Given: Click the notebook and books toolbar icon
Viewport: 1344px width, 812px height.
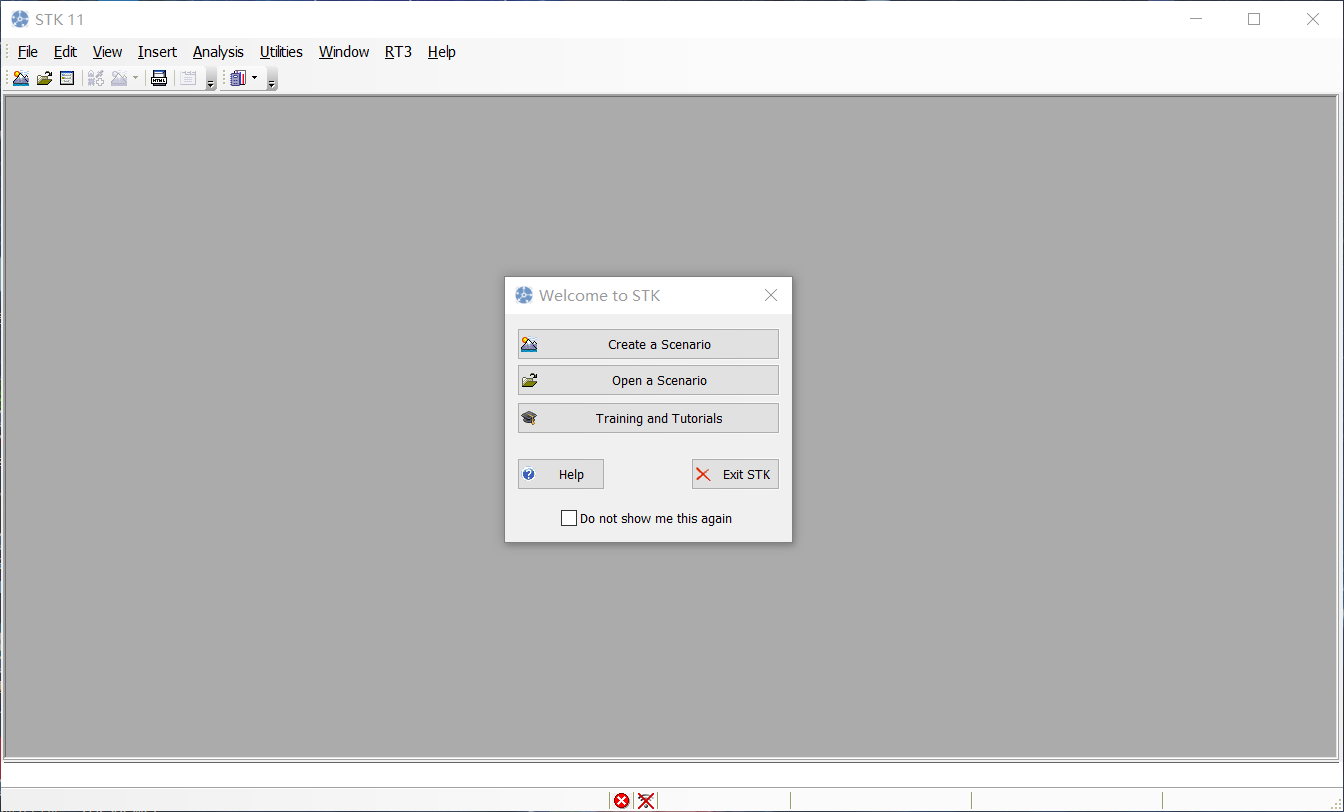Looking at the screenshot, I should tap(237, 78).
